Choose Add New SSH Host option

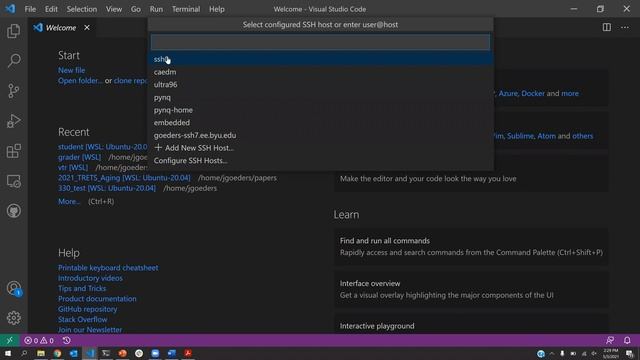[x=320, y=148]
